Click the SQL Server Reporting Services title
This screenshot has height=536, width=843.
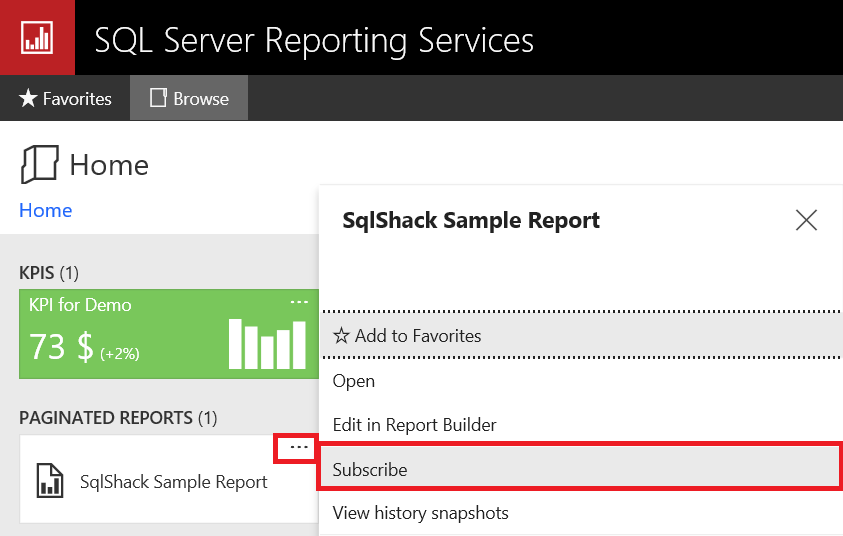[x=314, y=40]
